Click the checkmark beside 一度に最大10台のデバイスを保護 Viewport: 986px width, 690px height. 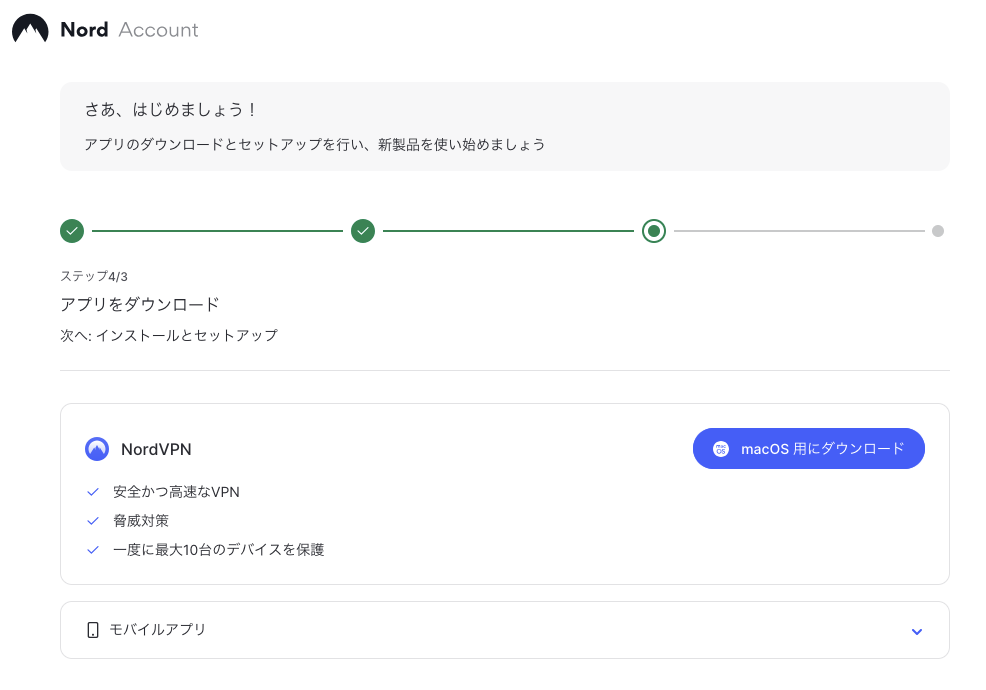(x=93, y=550)
